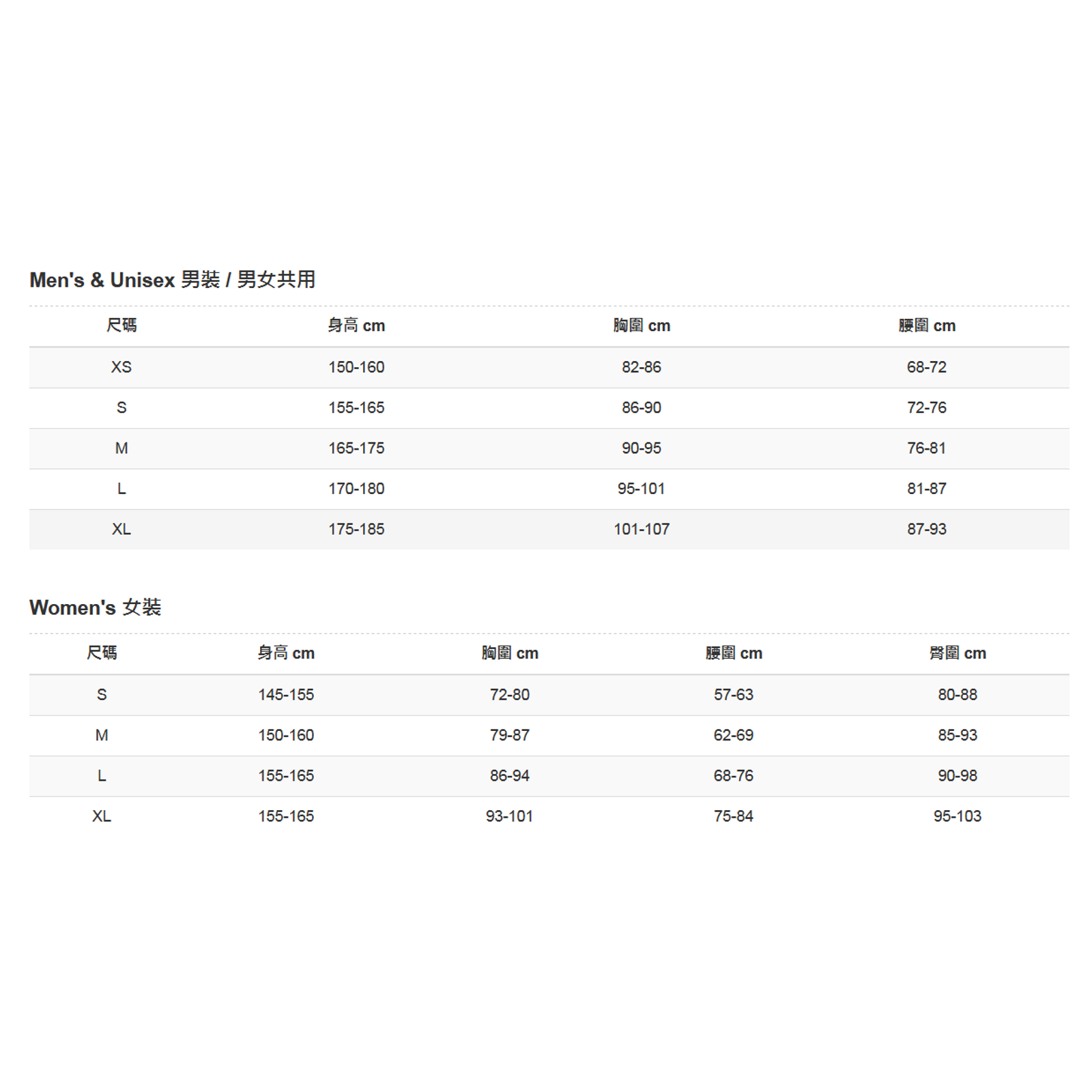Click the Men's & Unisex section heading

point(172,280)
